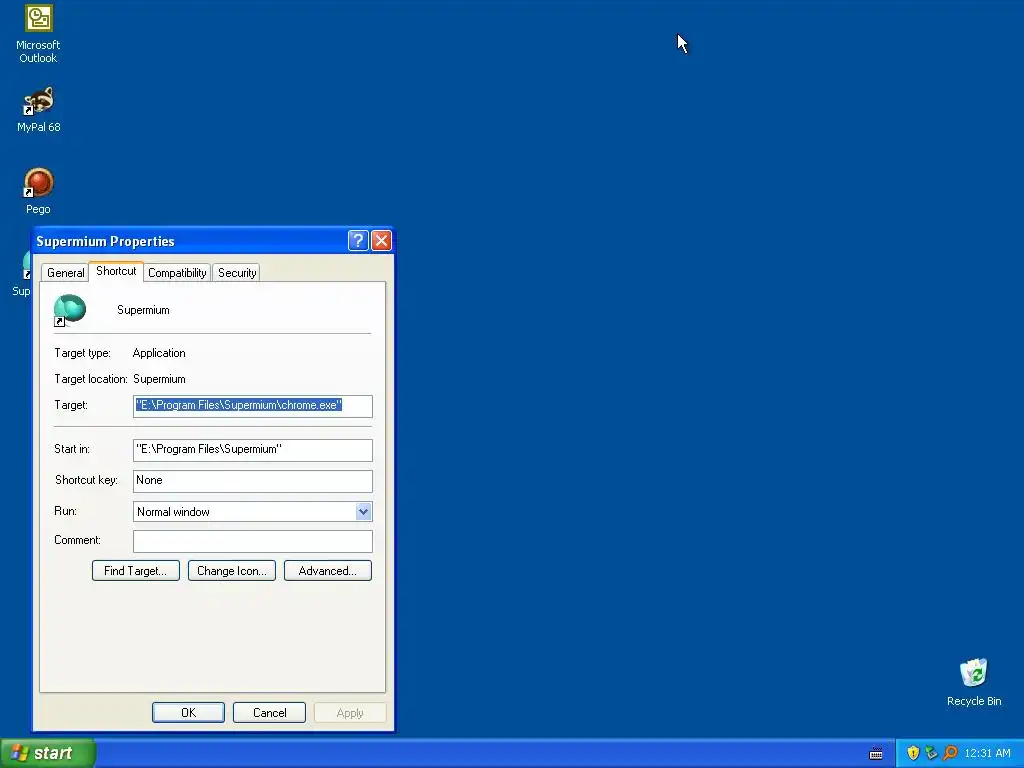Expand the Run window mode dropdown

(364, 511)
